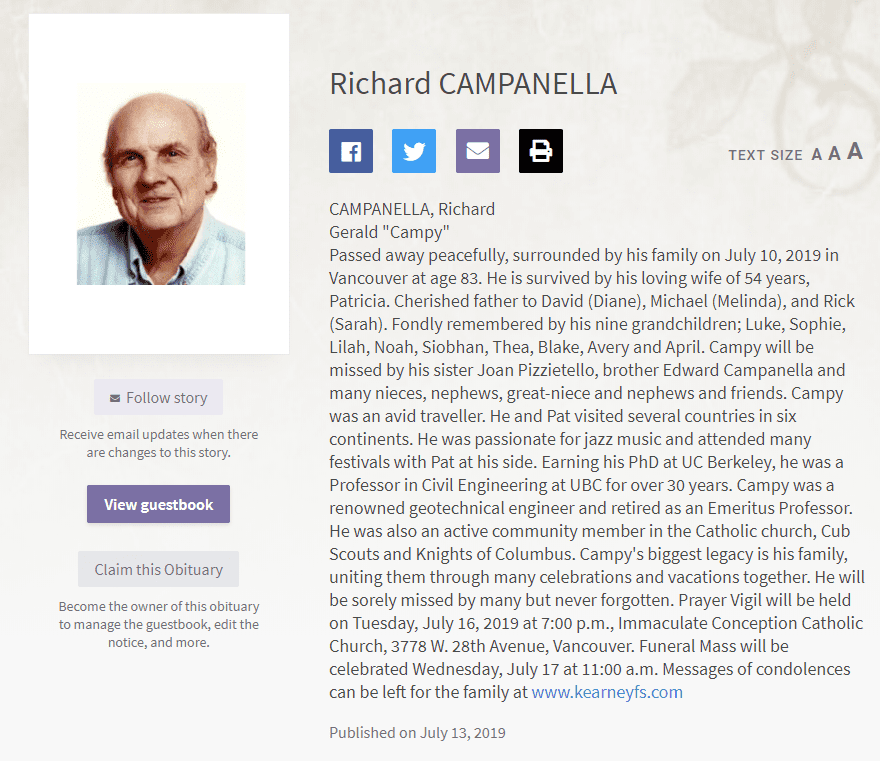Select the largest text size A
Screen dimensions: 880x761
pyautogui.click(x=855, y=152)
